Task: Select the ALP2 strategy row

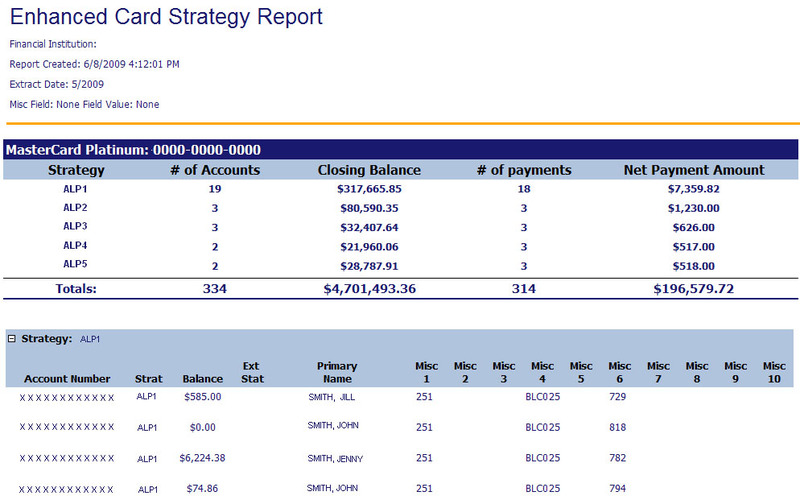Action: click(76, 207)
